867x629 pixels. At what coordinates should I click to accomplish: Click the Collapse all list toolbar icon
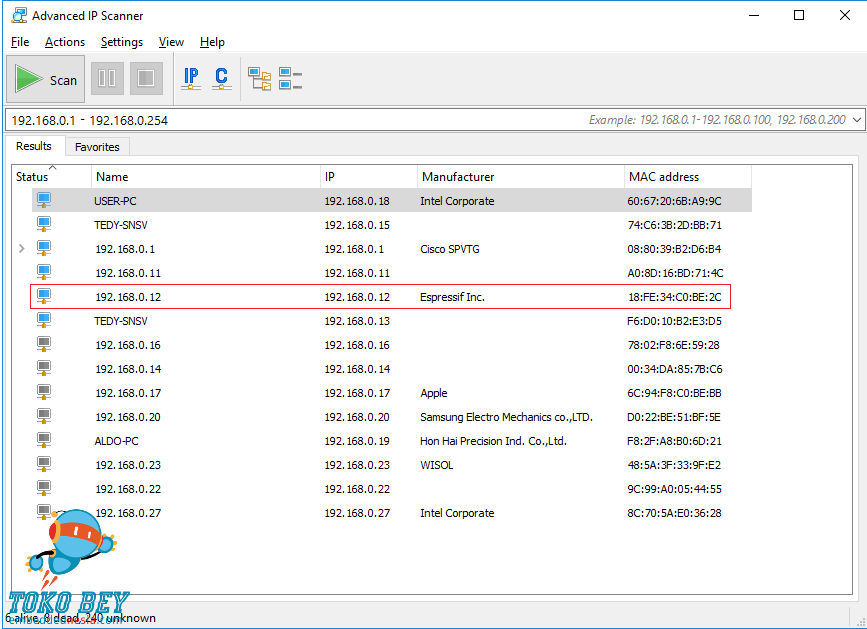(x=290, y=78)
